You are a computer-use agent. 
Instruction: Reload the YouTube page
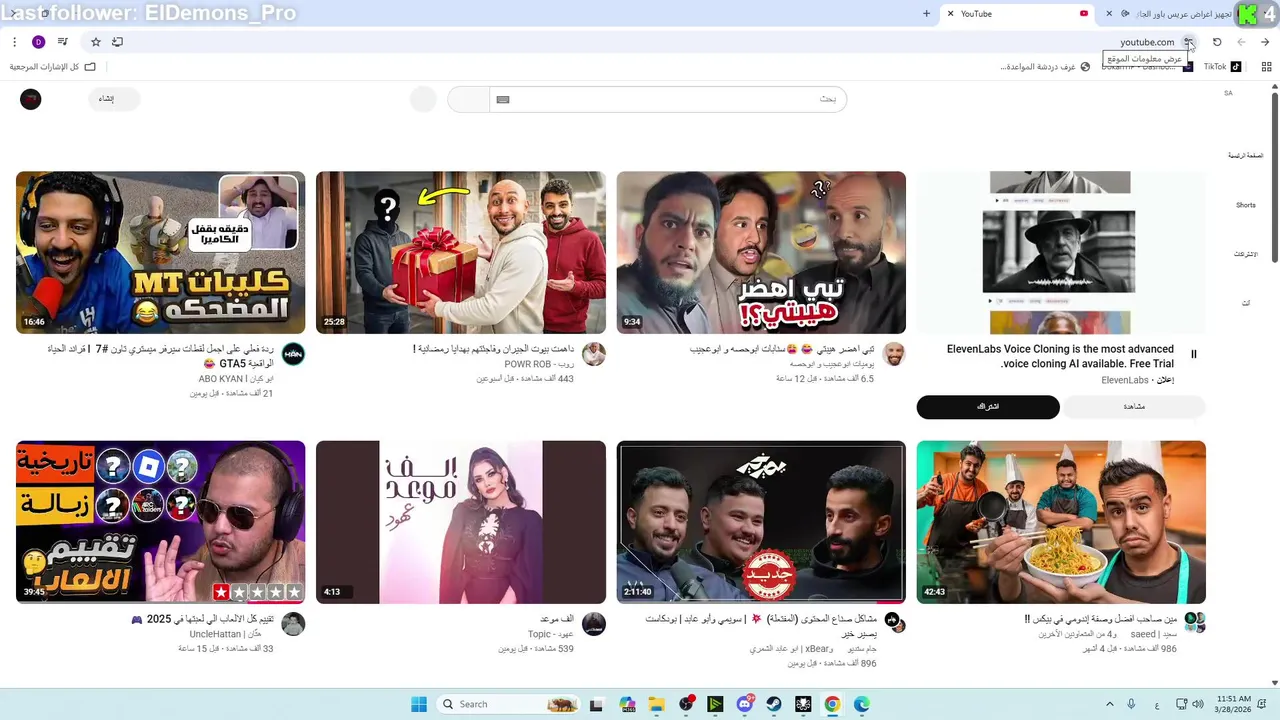(1217, 42)
